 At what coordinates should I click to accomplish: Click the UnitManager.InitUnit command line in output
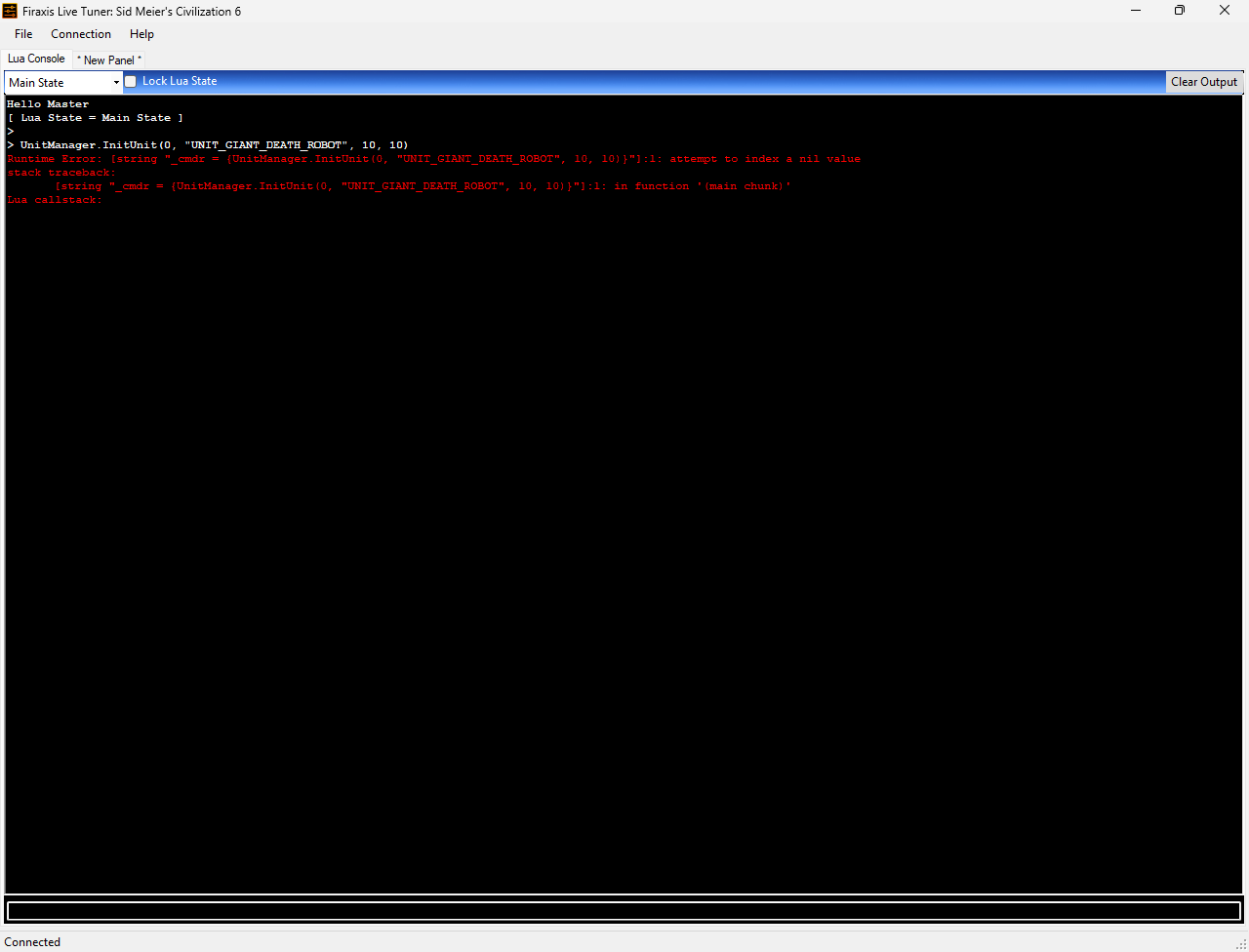(x=214, y=145)
